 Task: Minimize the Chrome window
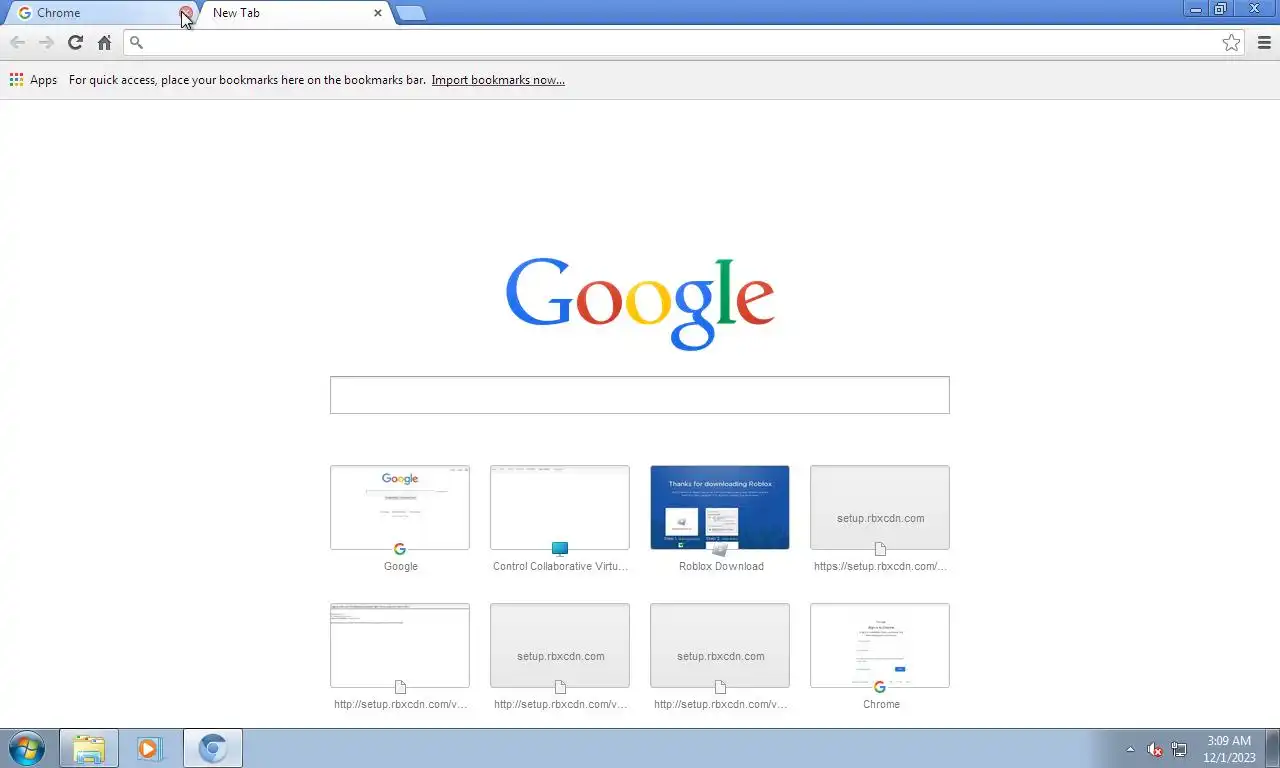(x=1196, y=9)
